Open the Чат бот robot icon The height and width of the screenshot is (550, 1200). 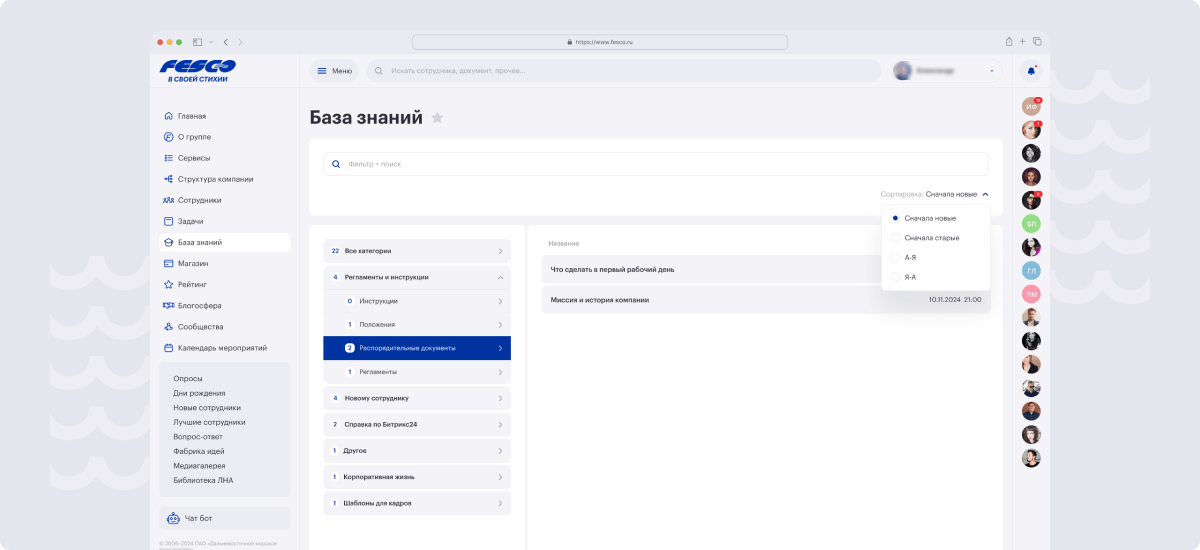(x=171, y=518)
